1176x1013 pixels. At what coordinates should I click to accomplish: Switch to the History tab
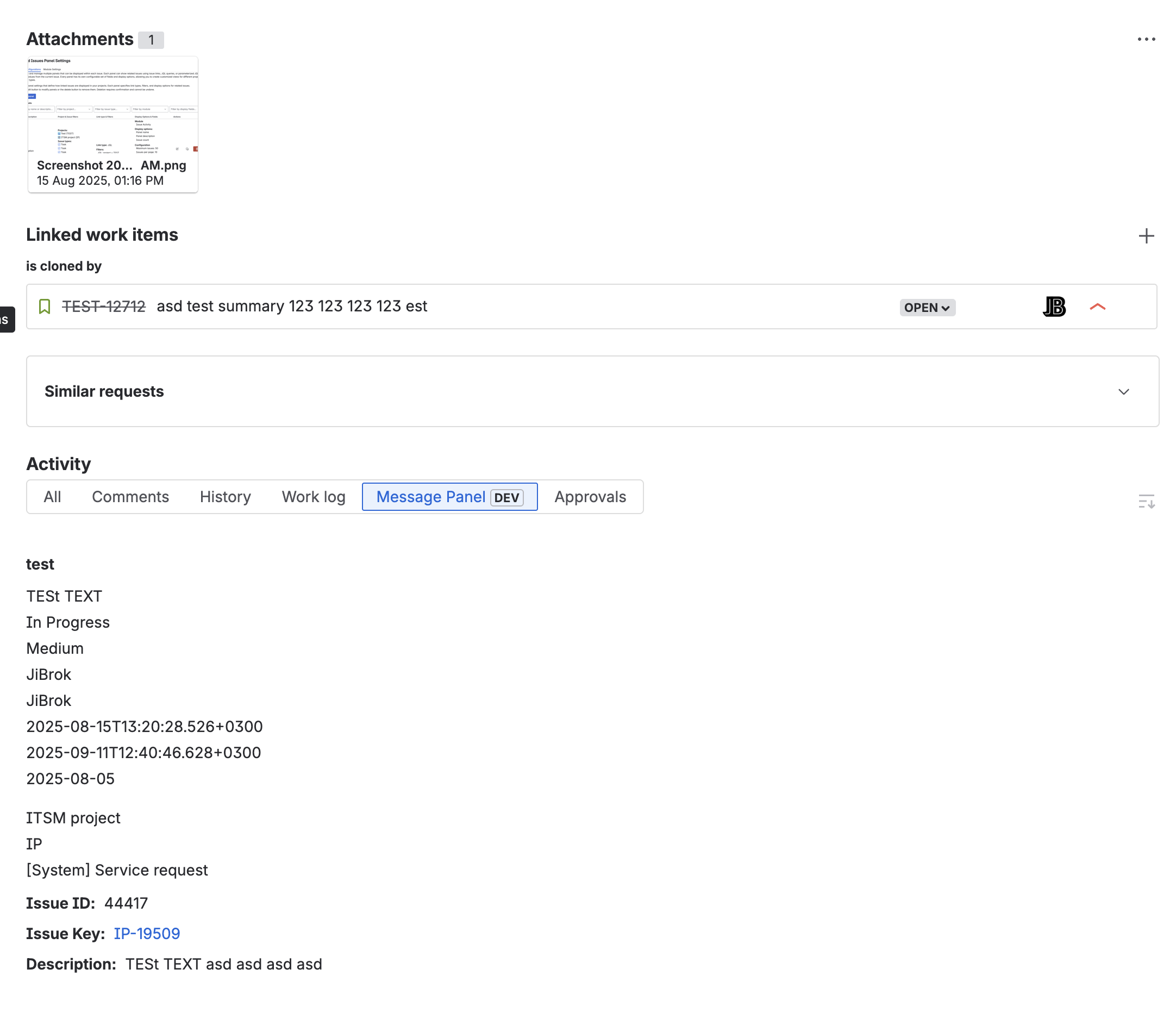click(225, 497)
